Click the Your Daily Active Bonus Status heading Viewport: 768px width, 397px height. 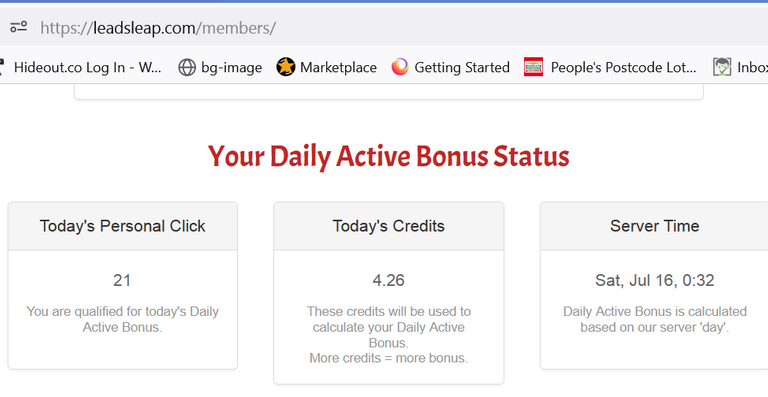[x=388, y=157]
